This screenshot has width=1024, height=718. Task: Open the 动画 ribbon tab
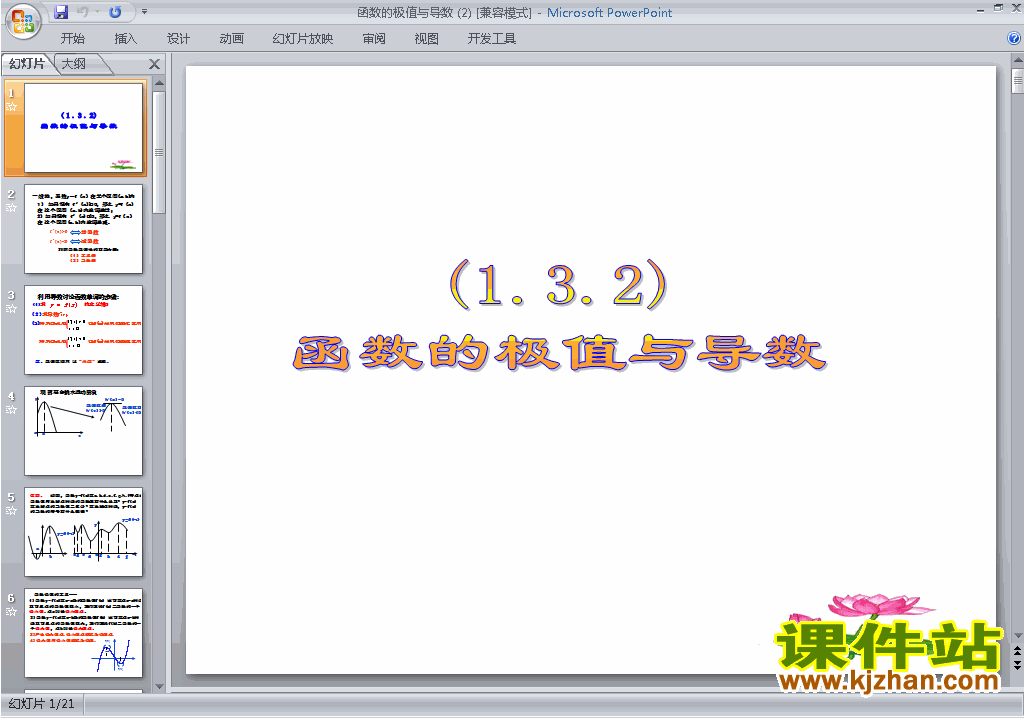(231, 39)
